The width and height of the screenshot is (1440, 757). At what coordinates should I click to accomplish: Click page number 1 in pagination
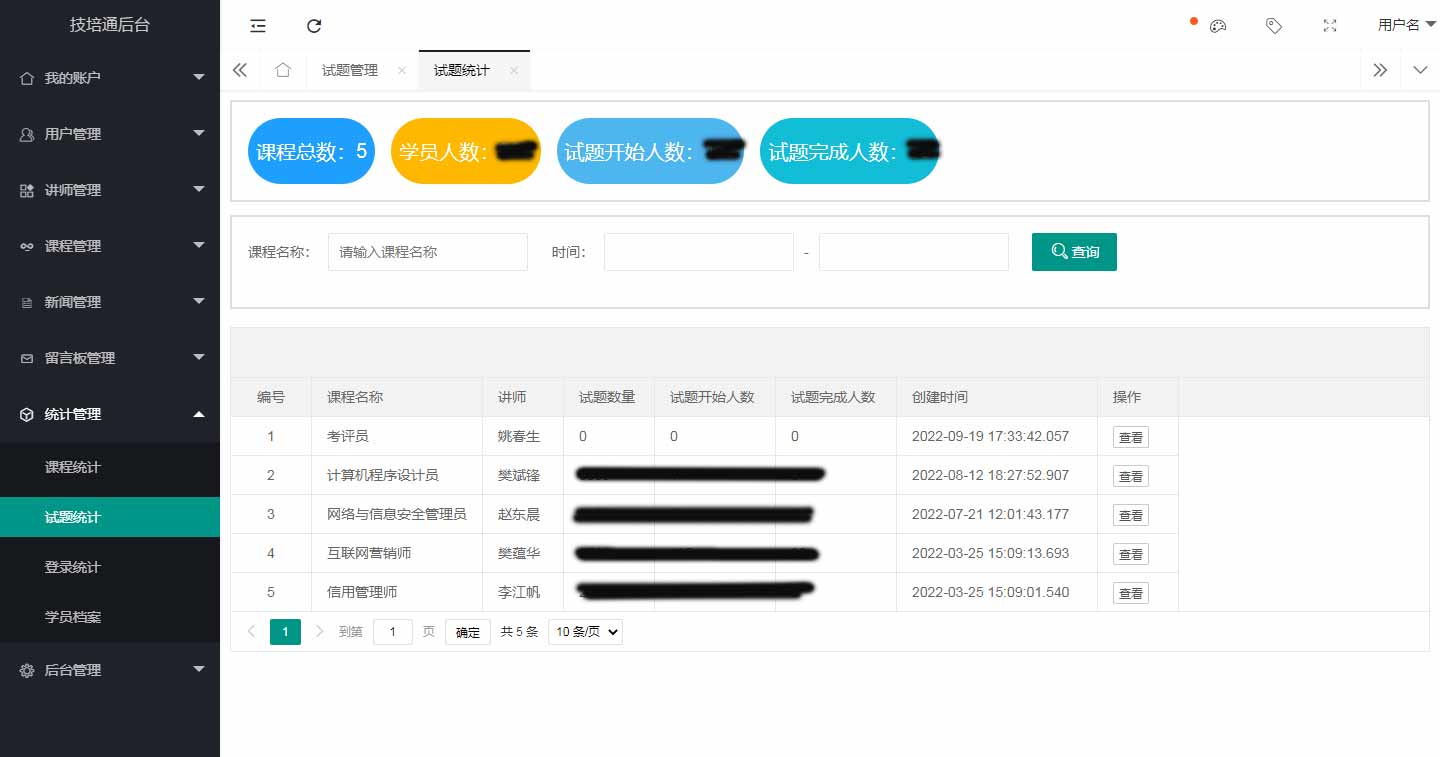pyautogui.click(x=285, y=631)
